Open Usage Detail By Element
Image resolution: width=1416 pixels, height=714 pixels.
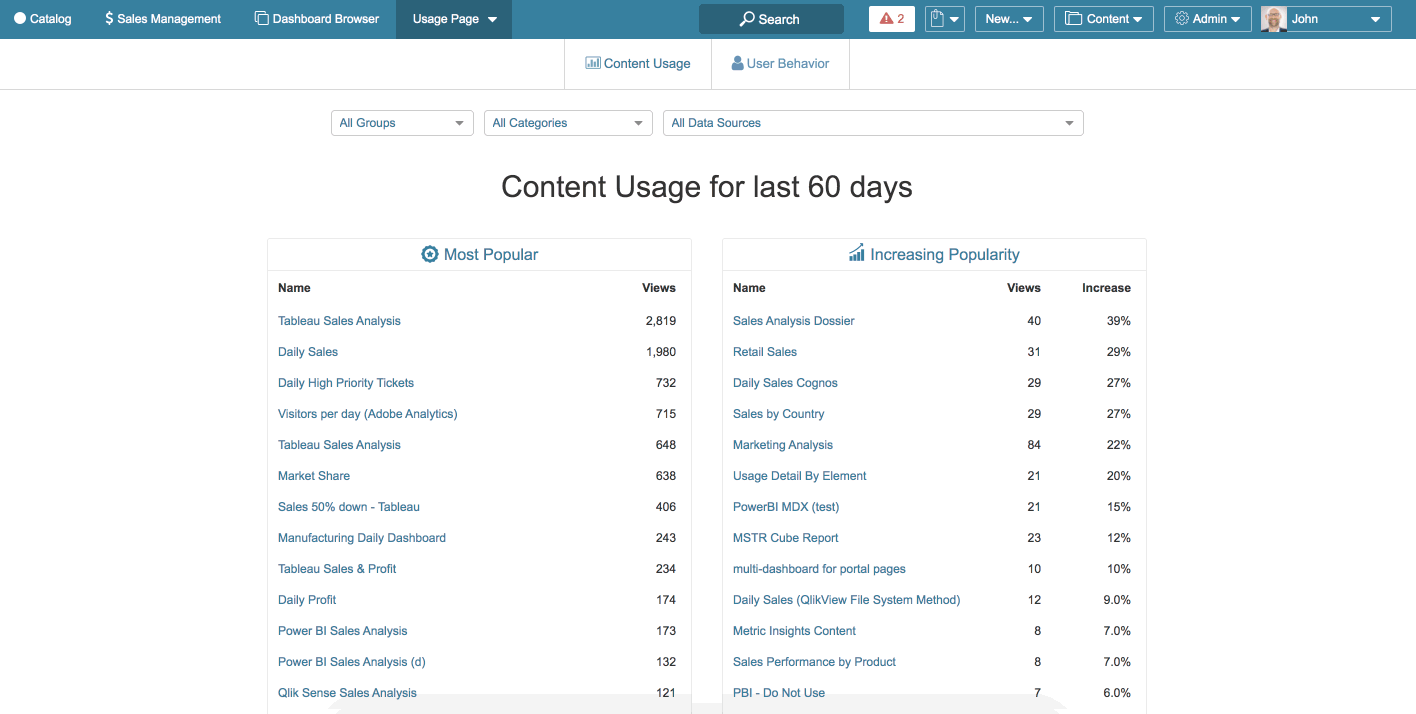point(800,476)
